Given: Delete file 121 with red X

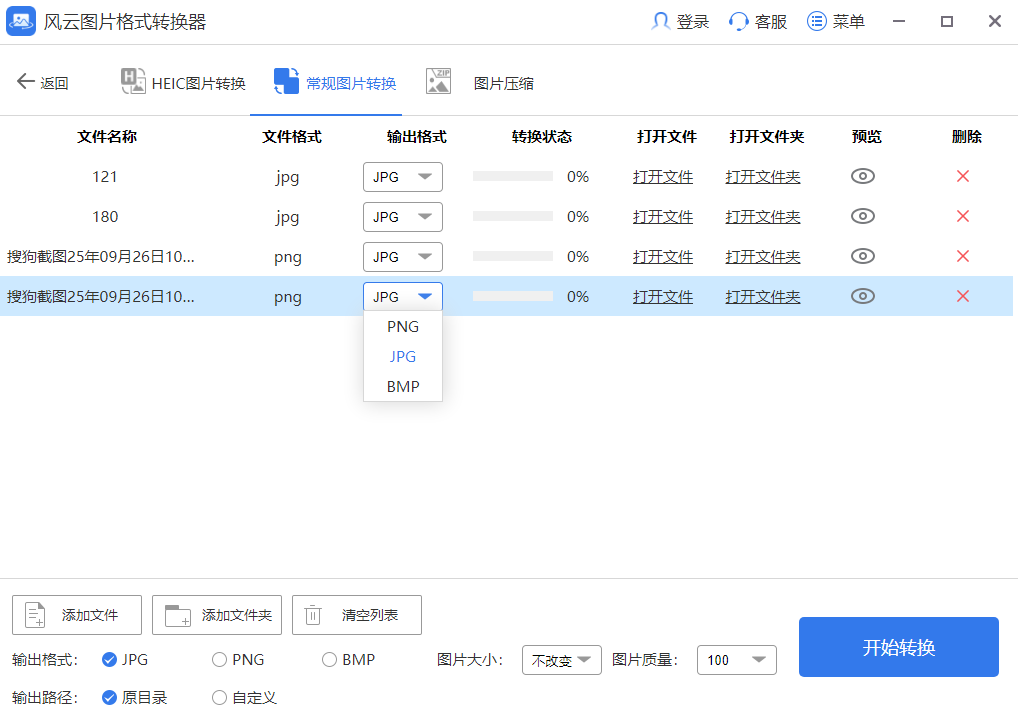Looking at the screenshot, I should [x=963, y=177].
